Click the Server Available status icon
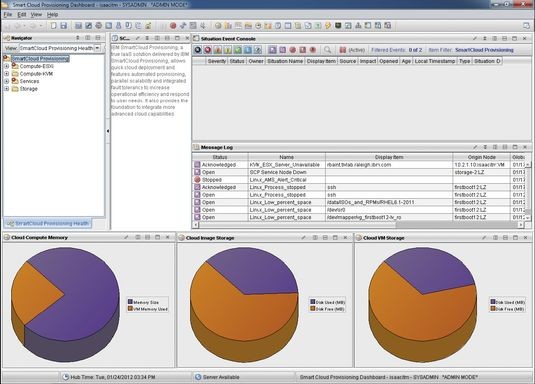The height and width of the screenshot is (384, 535). click(198, 377)
